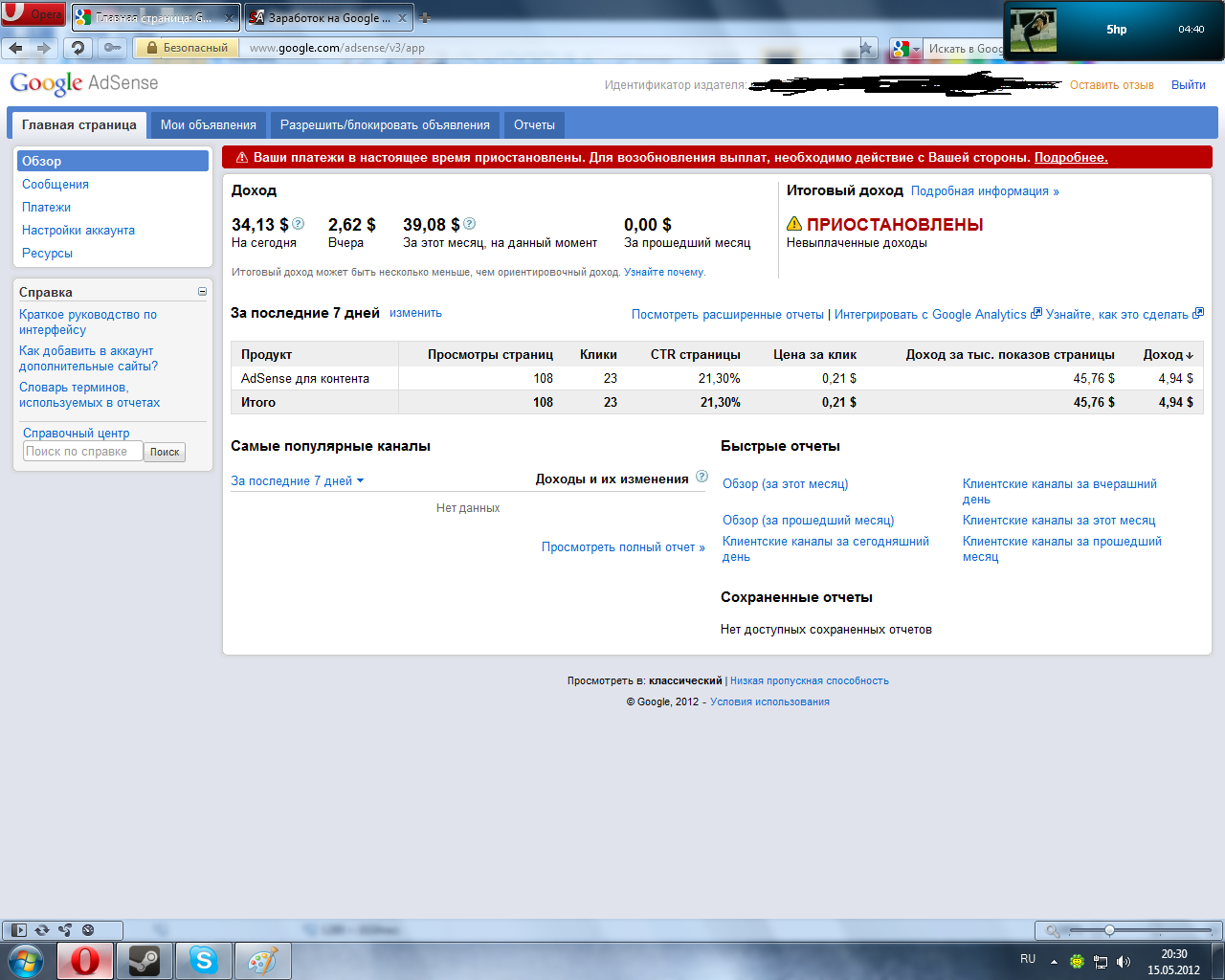Viewport: 1225px width, 980px height.
Task: Click the Безопасный security badge
Action: [187, 48]
